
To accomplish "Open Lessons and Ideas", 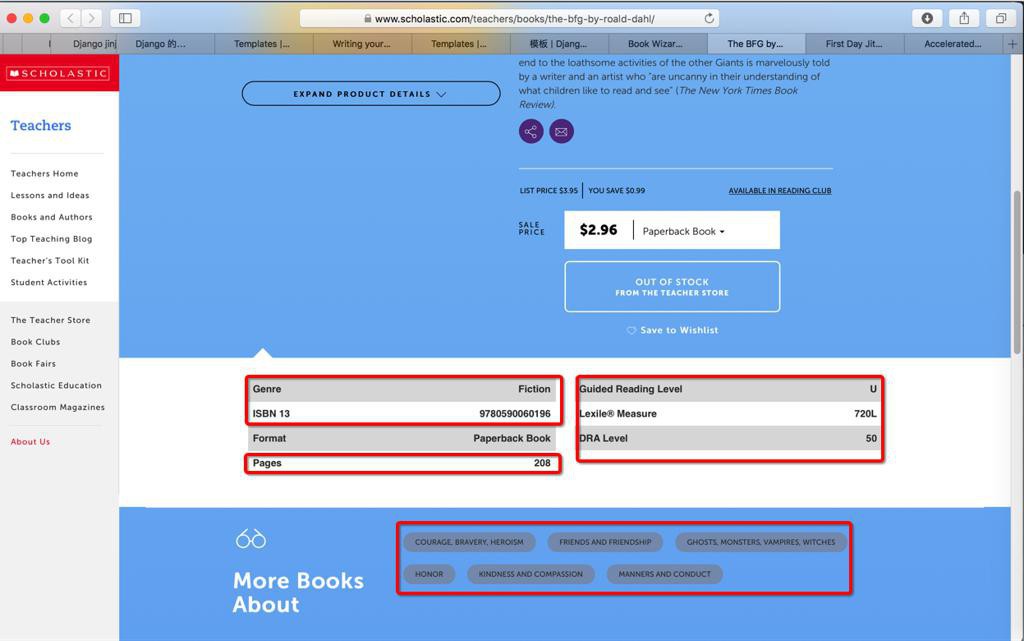I will pos(50,195).
